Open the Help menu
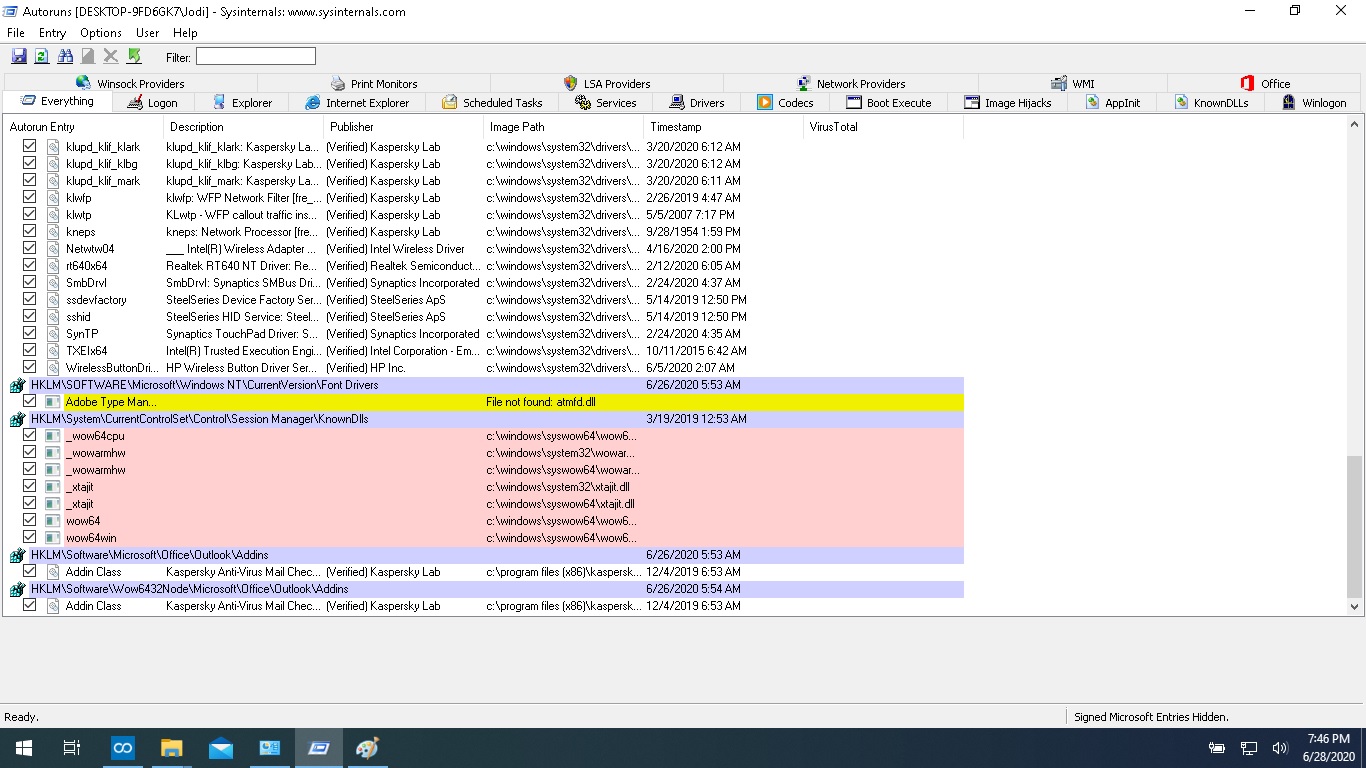This screenshot has width=1366, height=768. click(x=185, y=33)
